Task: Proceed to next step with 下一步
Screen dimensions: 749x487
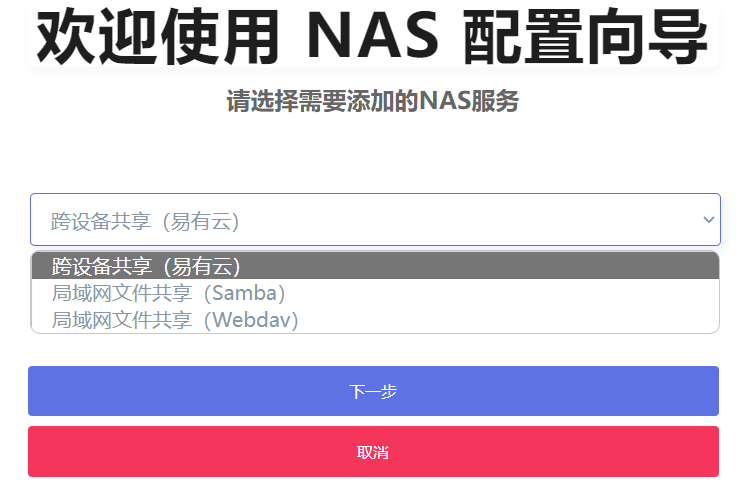Action: pos(373,391)
